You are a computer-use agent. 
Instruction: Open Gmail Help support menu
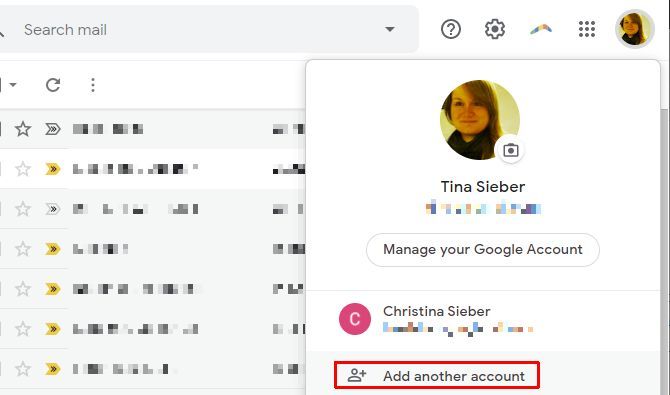451,29
